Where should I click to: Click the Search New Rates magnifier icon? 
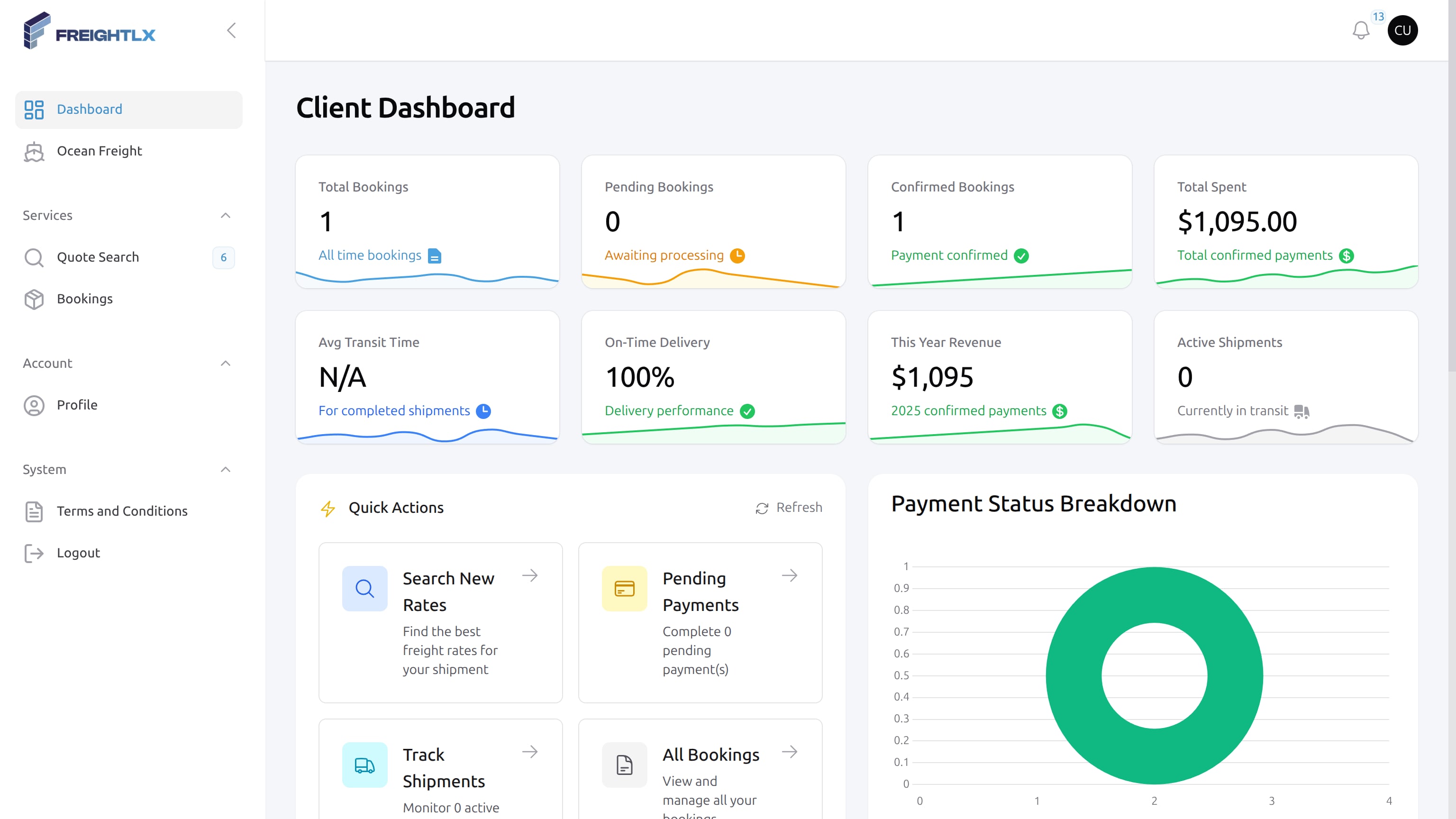[x=364, y=588]
